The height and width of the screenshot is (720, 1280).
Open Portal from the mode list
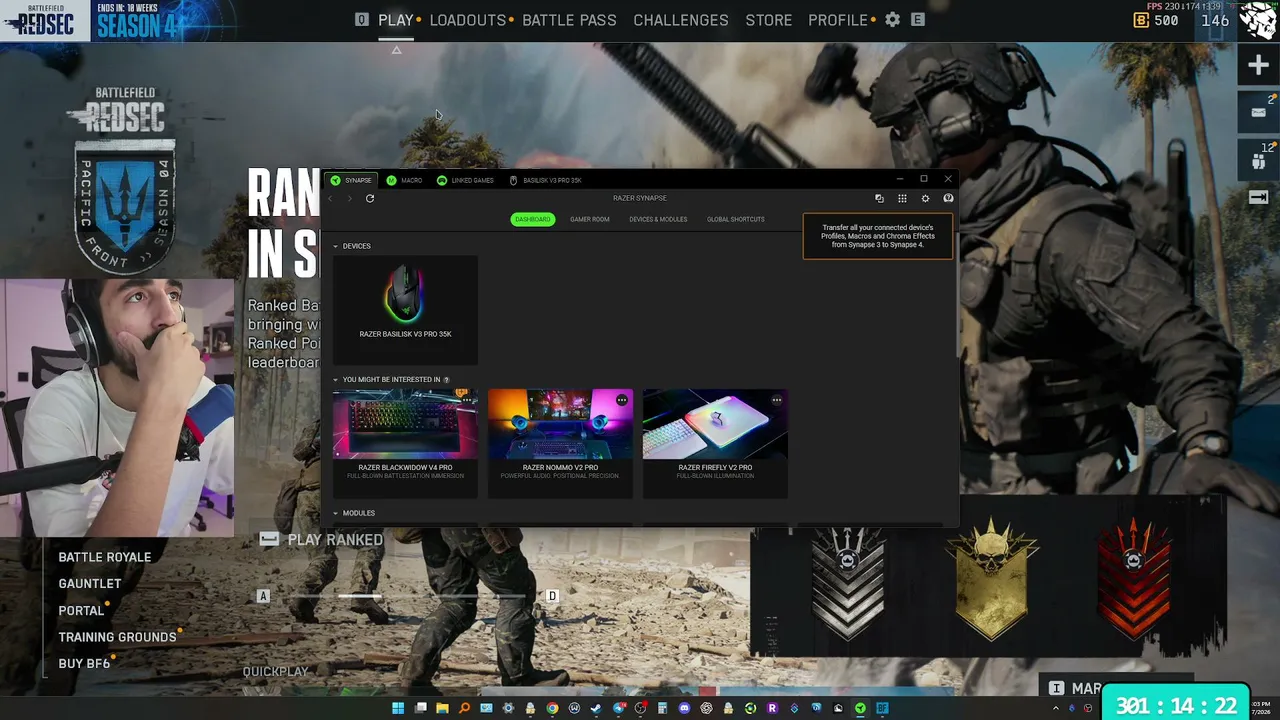(81, 610)
